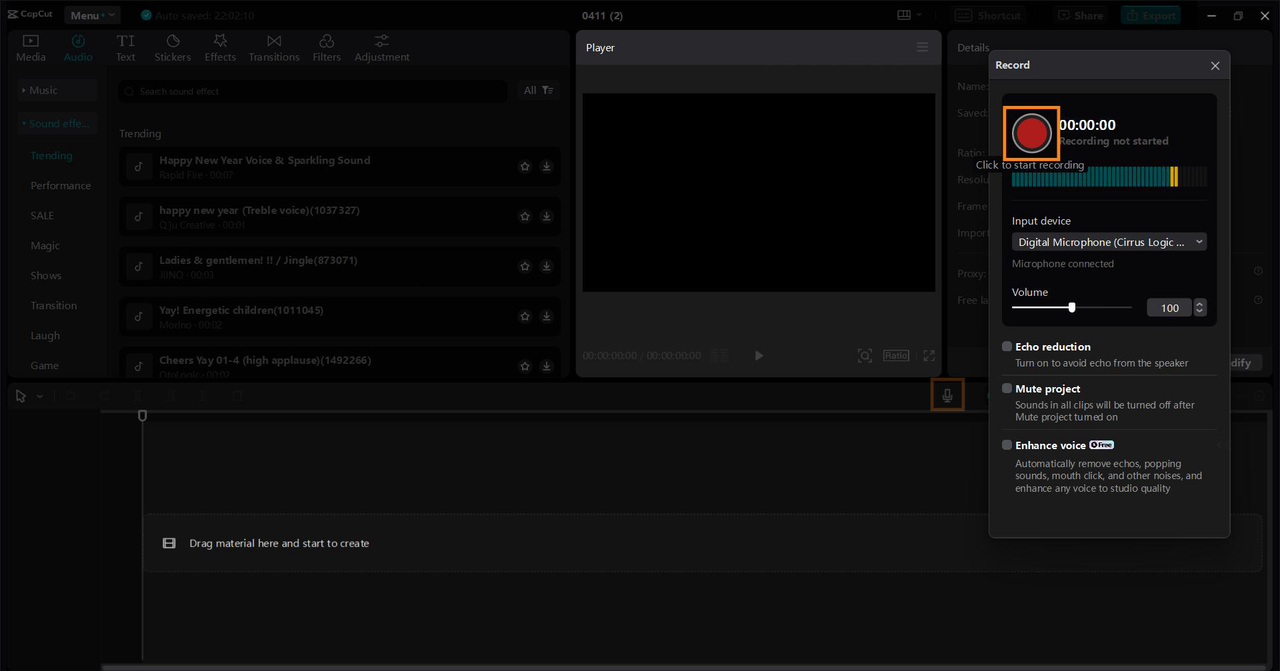Open the Player panel hamburger menu
This screenshot has height=671, width=1280.
tap(922, 48)
